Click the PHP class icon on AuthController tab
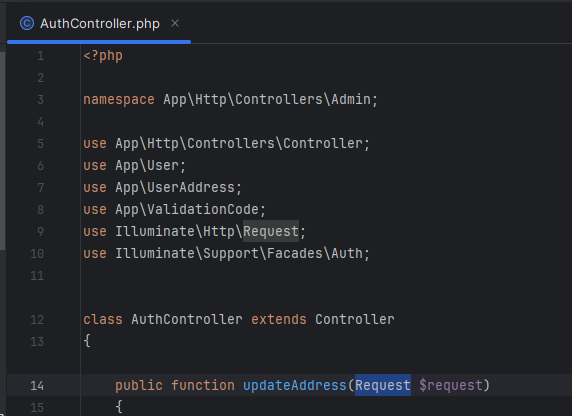Screen dimensions: 572x416 27,23
